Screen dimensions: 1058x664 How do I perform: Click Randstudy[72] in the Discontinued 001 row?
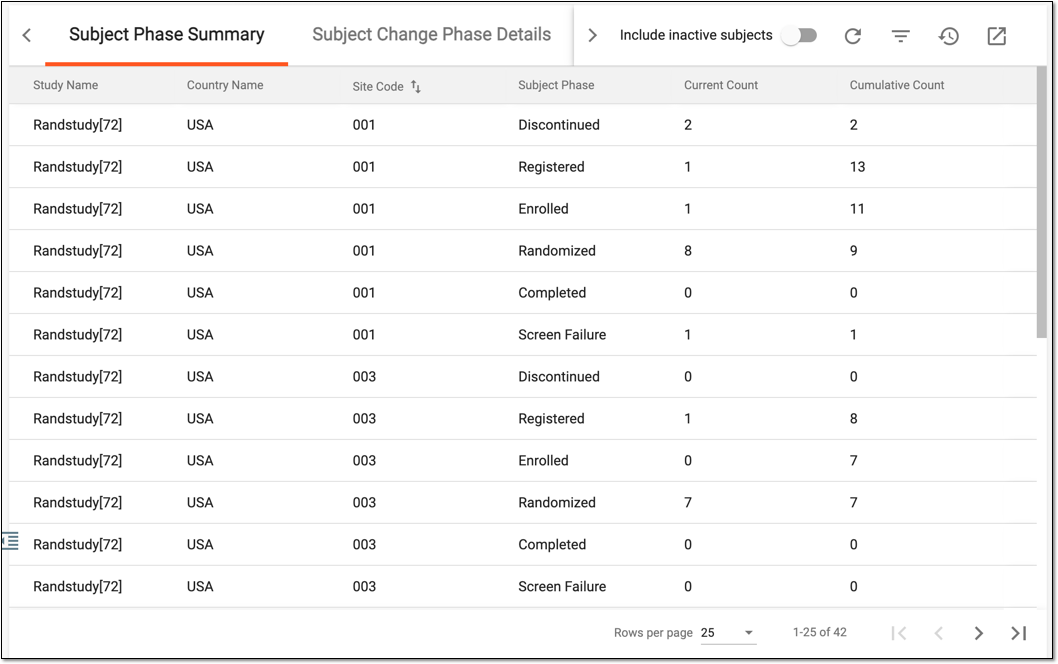pos(78,125)
